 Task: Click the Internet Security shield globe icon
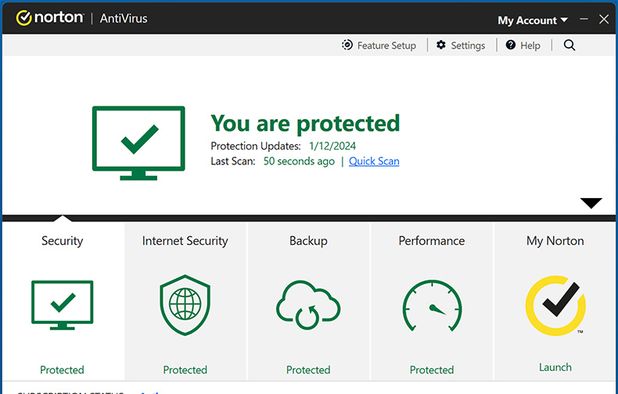click(x=185, y=305)
